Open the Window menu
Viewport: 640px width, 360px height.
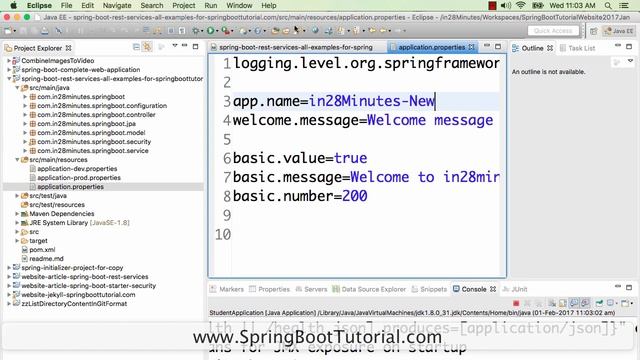pyautogui.click(x=239, y=6)
